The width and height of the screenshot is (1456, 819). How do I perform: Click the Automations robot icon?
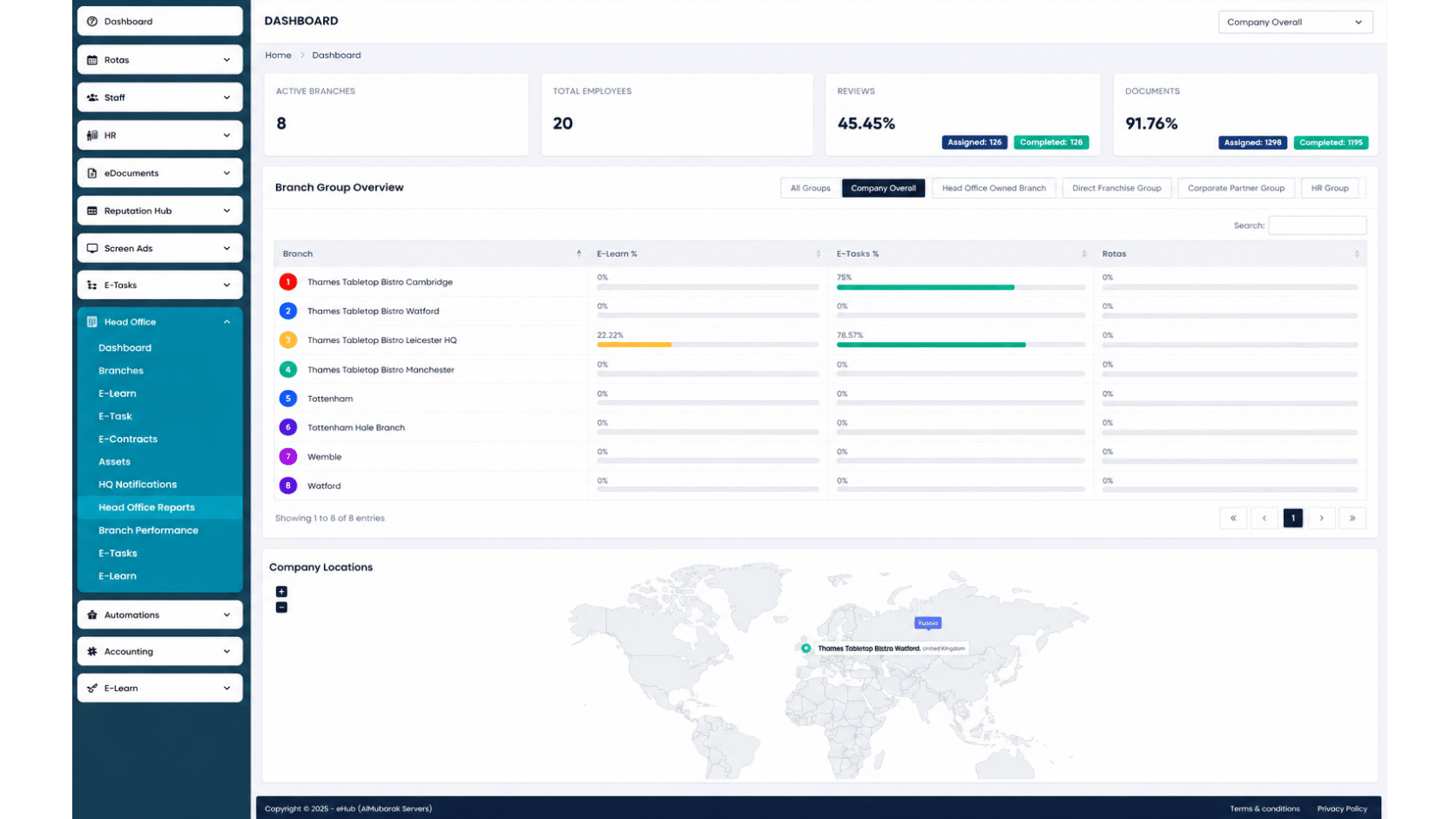click(92, 615)
